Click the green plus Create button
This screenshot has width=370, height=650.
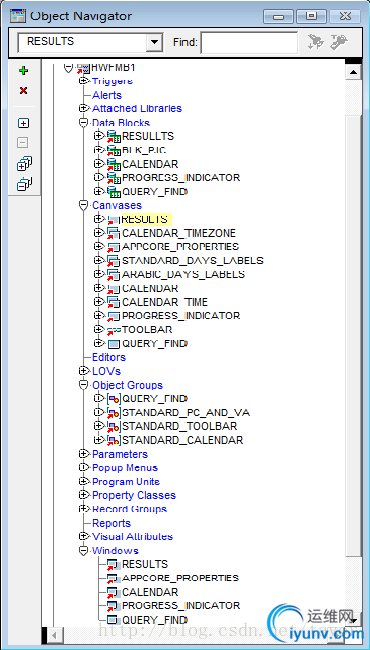24,71
